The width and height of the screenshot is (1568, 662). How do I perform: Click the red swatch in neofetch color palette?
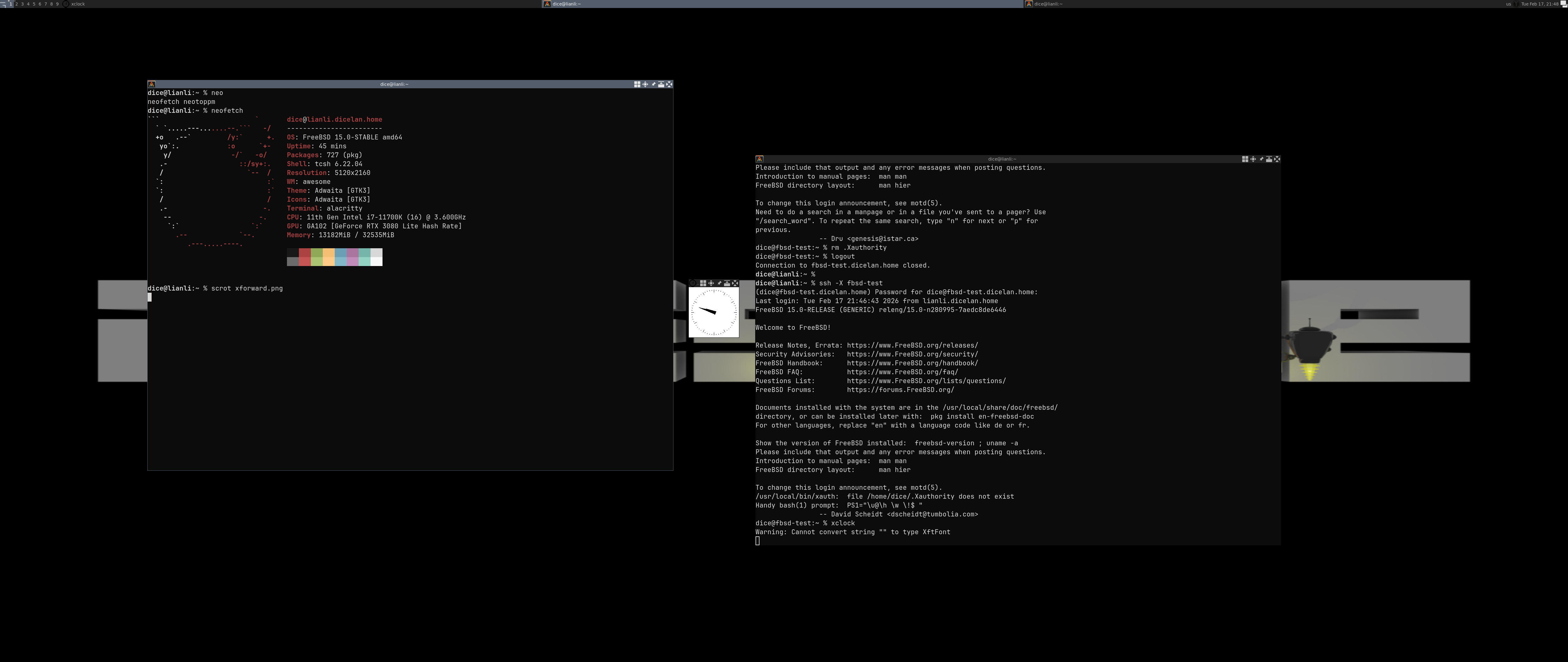click(x=304, y=253)
